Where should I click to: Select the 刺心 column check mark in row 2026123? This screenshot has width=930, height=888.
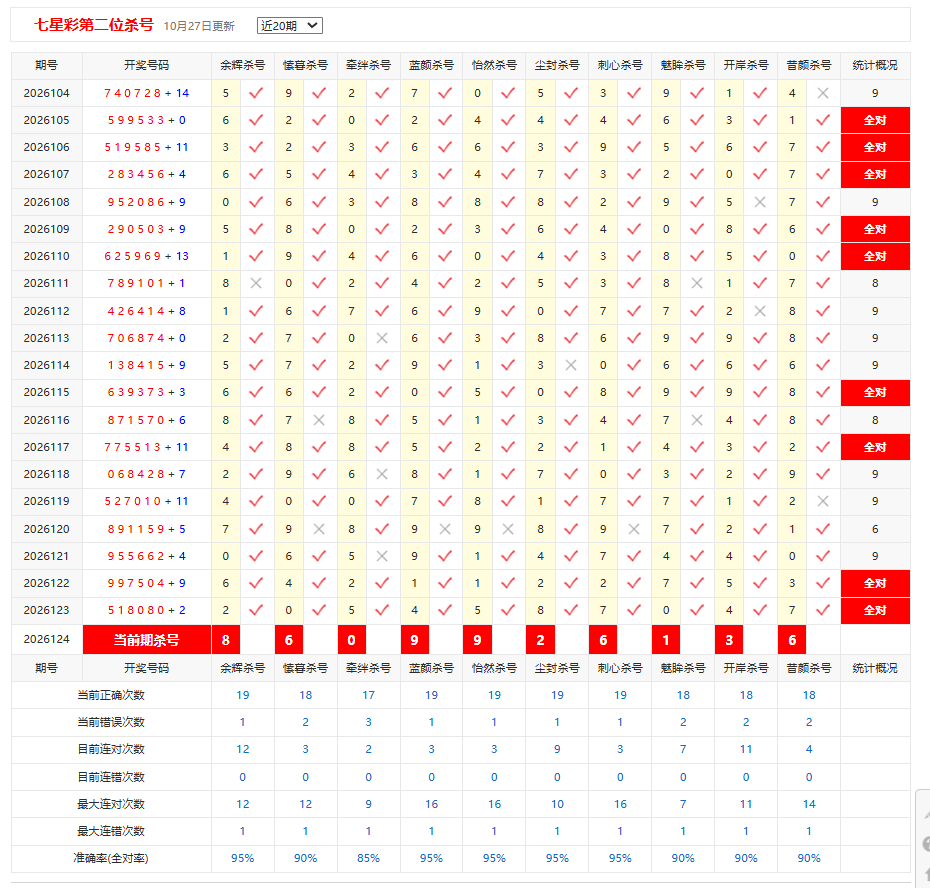click(x=634, y=610)
